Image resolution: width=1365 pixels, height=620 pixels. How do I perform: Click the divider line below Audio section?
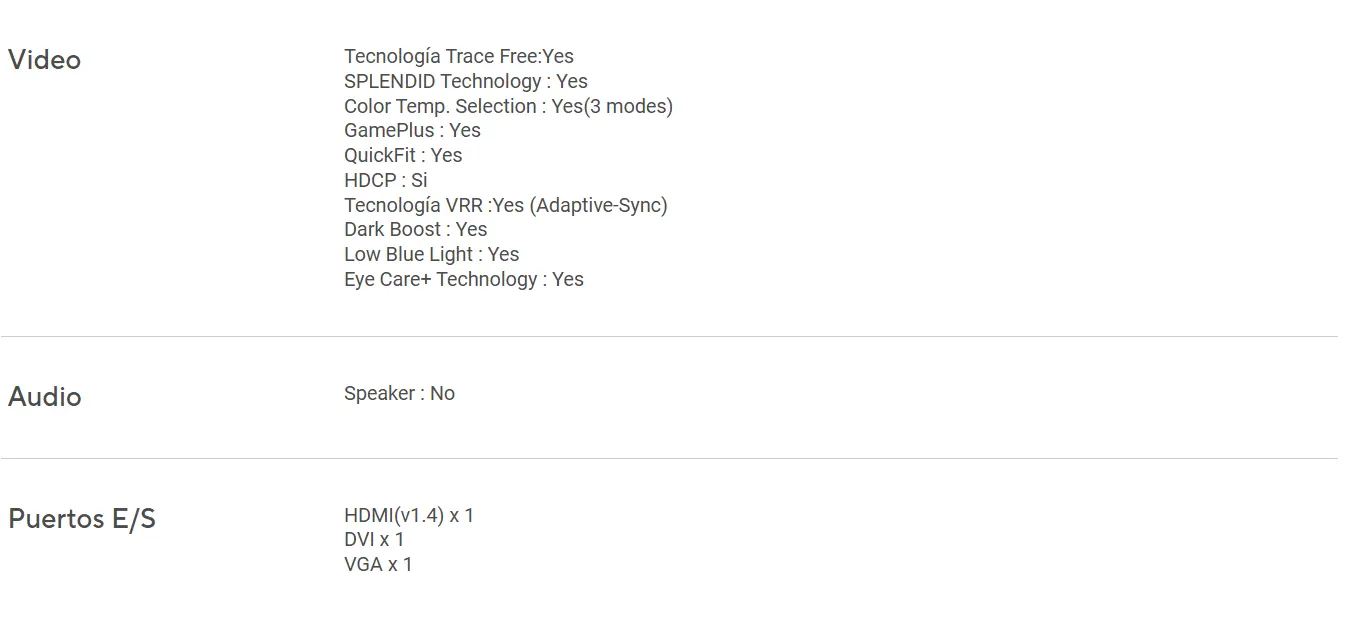(669, 459)
